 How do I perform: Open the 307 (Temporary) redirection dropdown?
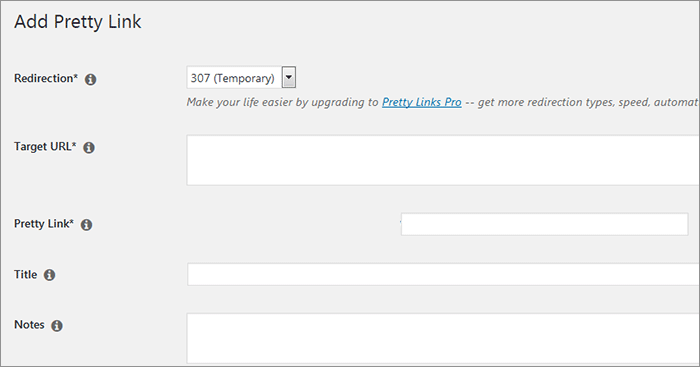point(241,78)
